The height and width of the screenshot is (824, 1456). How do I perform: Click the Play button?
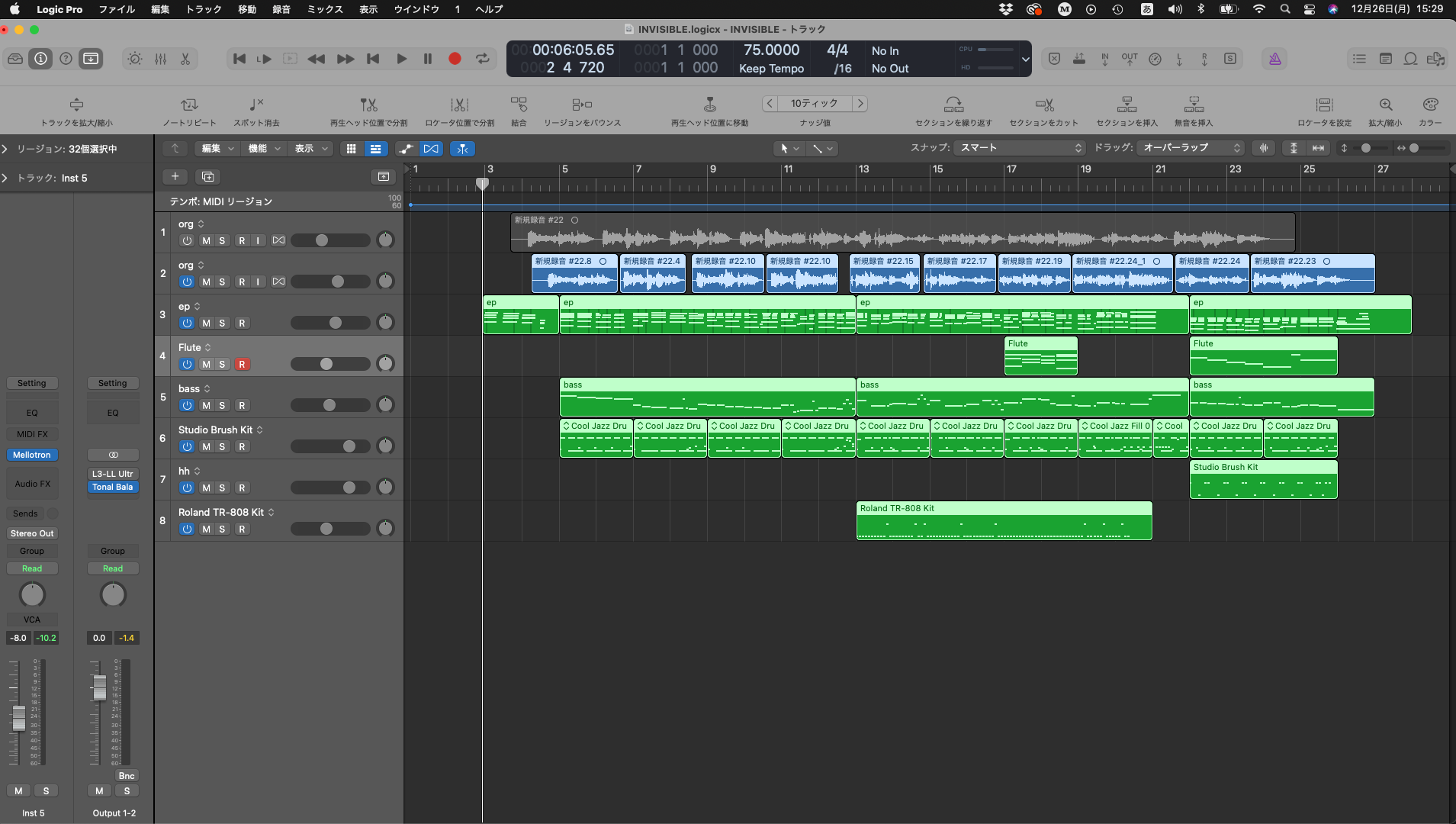pyautogui.click(x=401, y=59)
